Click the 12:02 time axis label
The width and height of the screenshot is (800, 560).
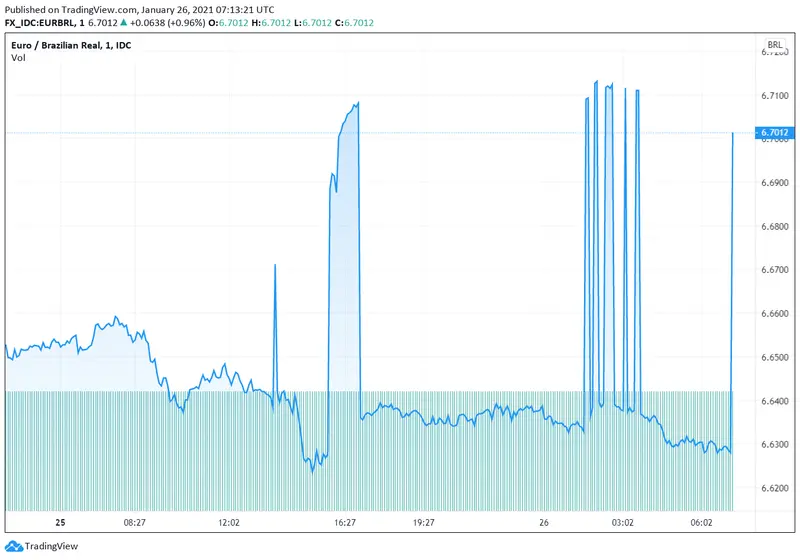coord(229,523)
